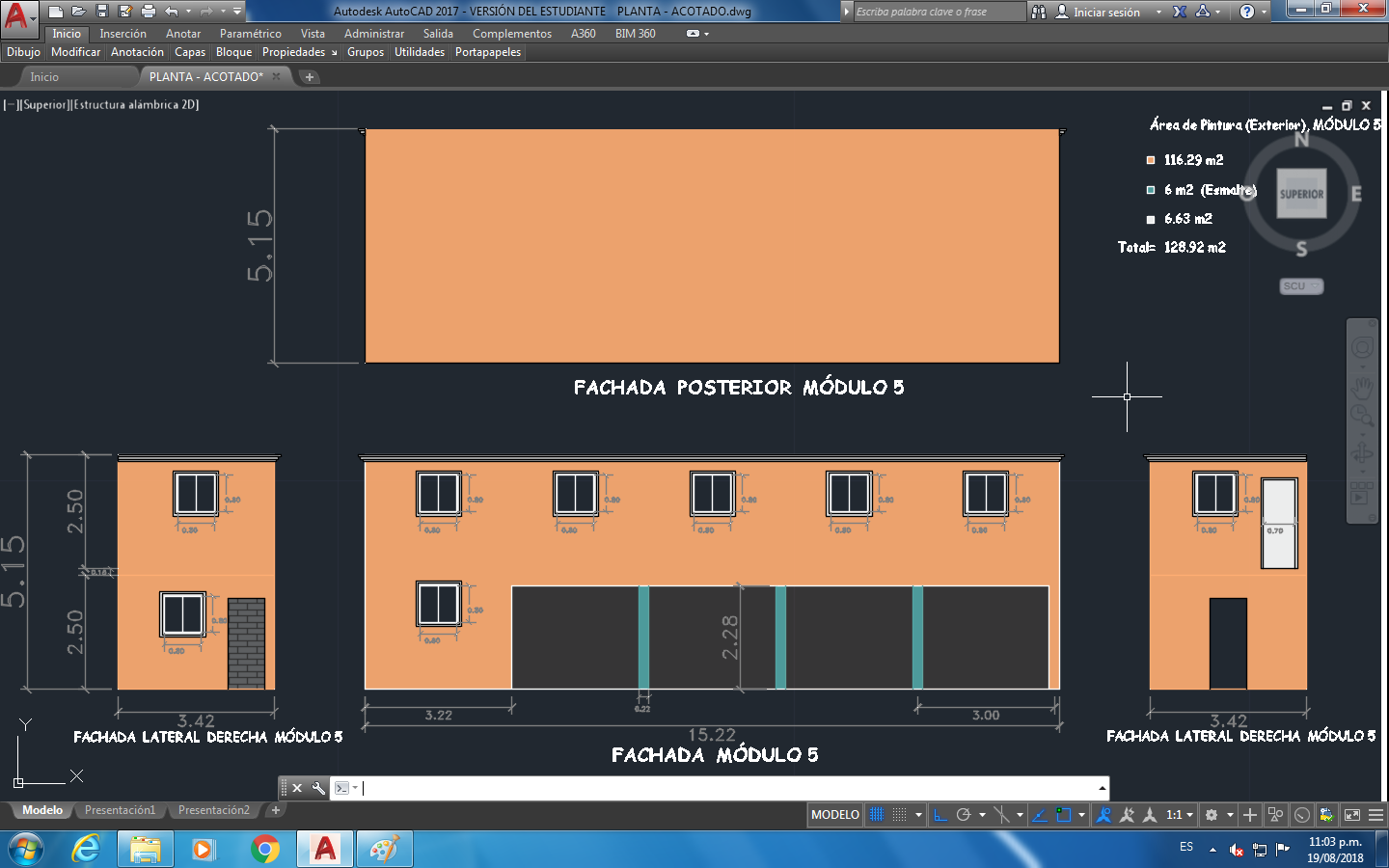Toggle snap mode dotted grid icon
This screenshot has width=1389, height=868.
899,815
